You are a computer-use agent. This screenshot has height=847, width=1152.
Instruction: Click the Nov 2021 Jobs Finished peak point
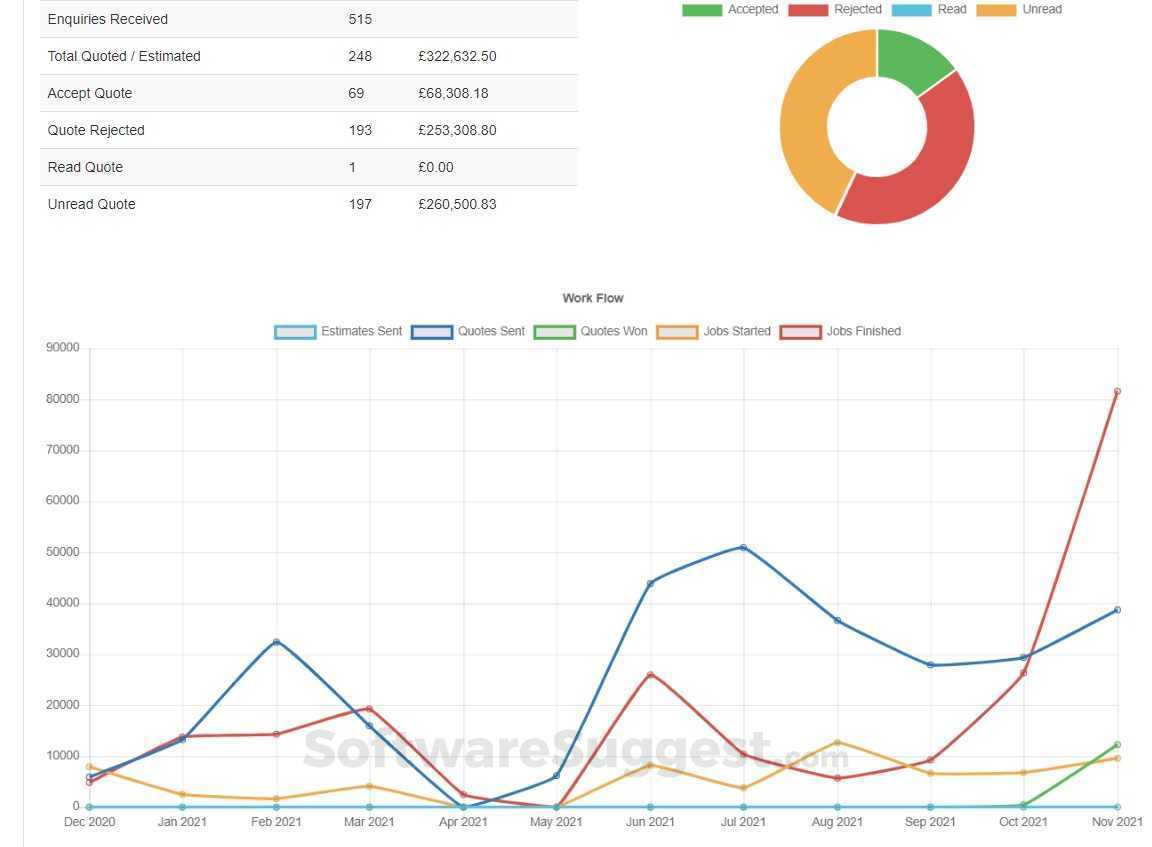coord(1116,391)
